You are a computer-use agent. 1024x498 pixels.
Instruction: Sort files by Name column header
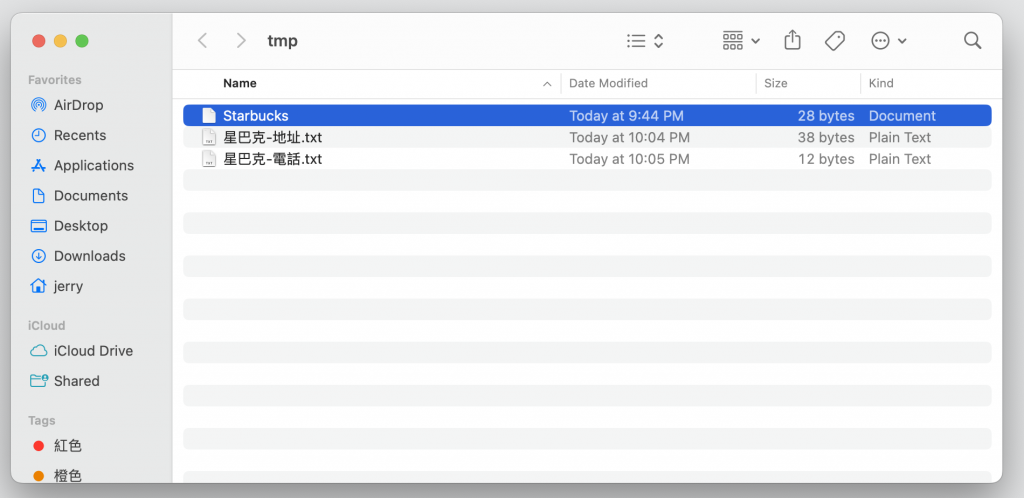pyautogui.click(x=240, y=83)
